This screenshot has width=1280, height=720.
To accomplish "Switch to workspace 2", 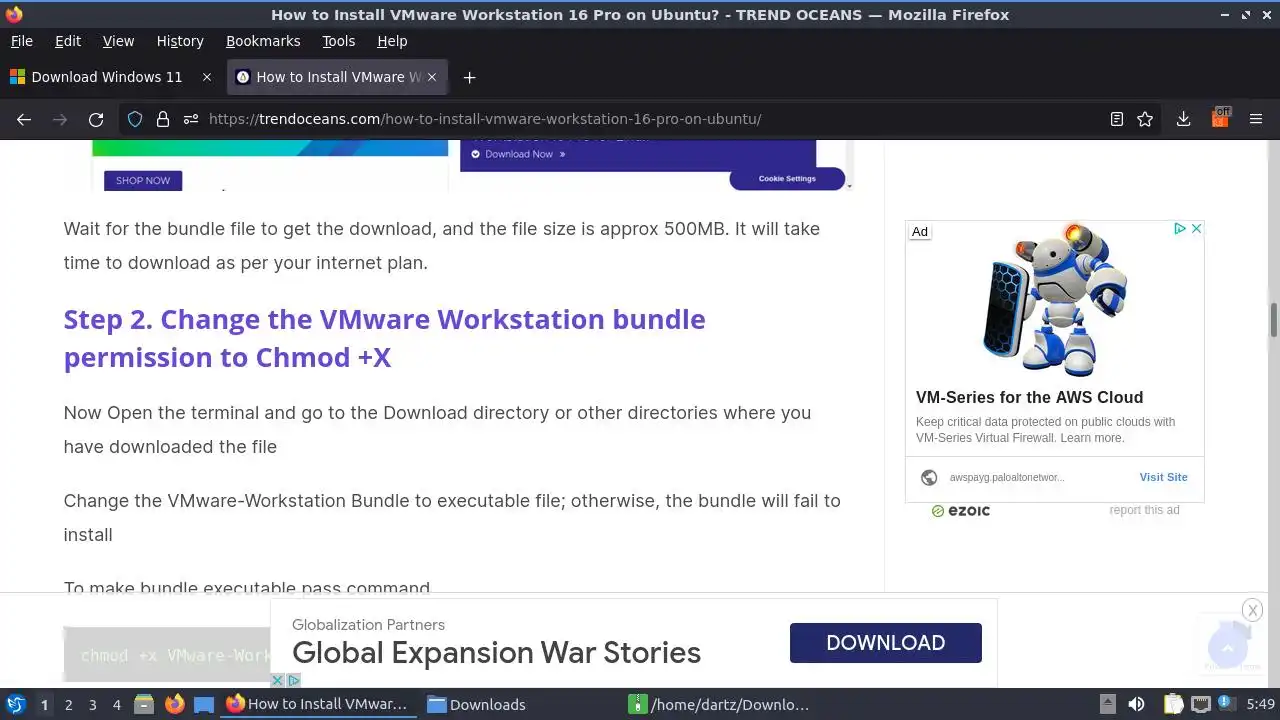I will (x=68, y=705).
